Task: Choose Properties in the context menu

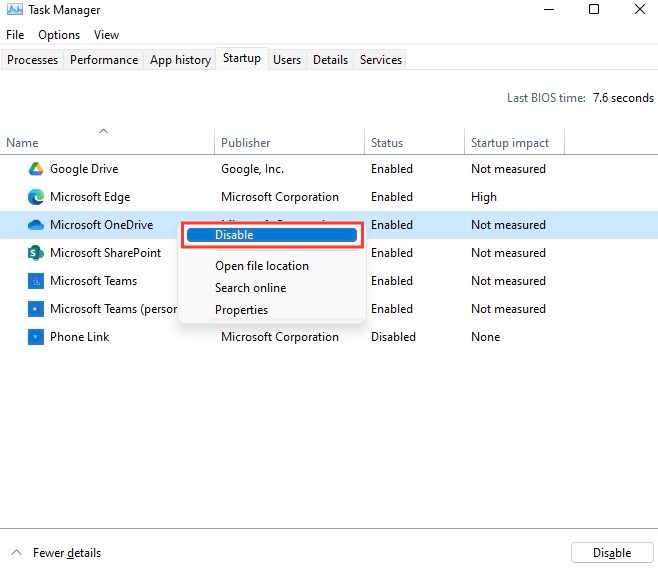Action: pos(241,310)
